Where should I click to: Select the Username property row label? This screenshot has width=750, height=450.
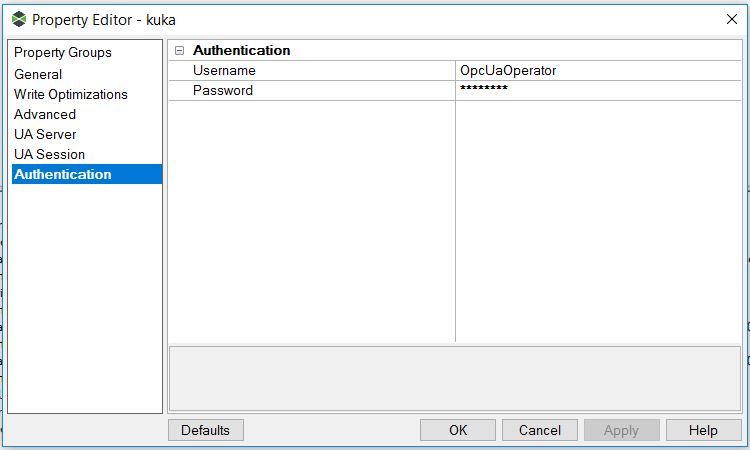(x=312, y=71)
